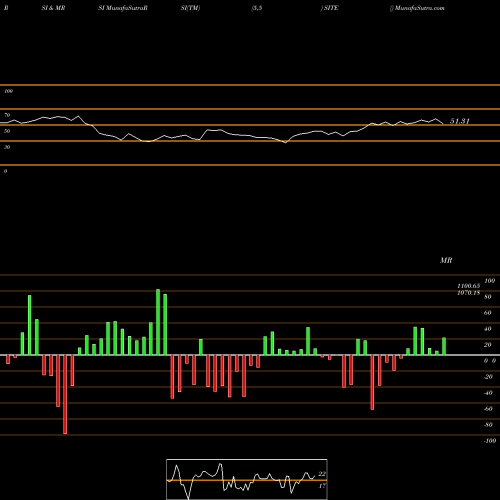Open the mini RSI thumbnail chart

(x=247, y=479)
